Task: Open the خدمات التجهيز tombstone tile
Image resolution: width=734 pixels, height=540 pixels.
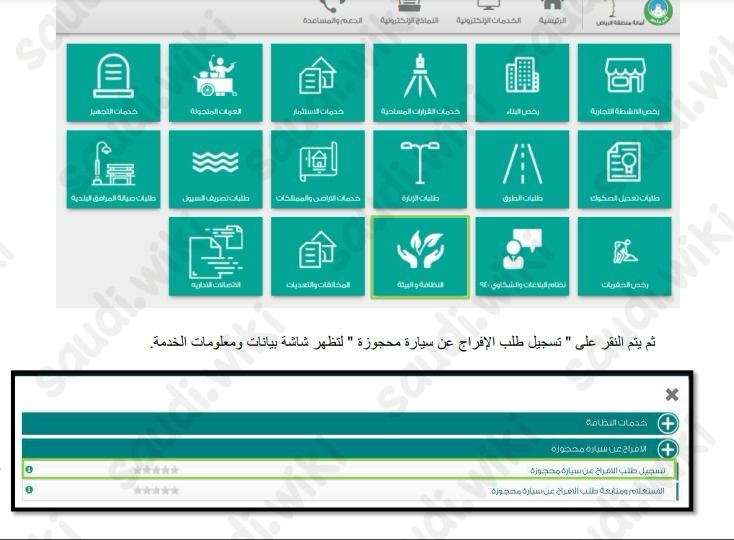Action: [113, 83]
